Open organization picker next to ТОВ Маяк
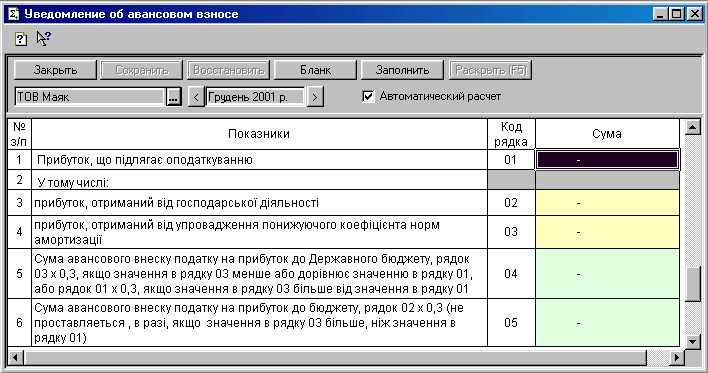This screenshot has height=373, width=708. pos(173,97)
